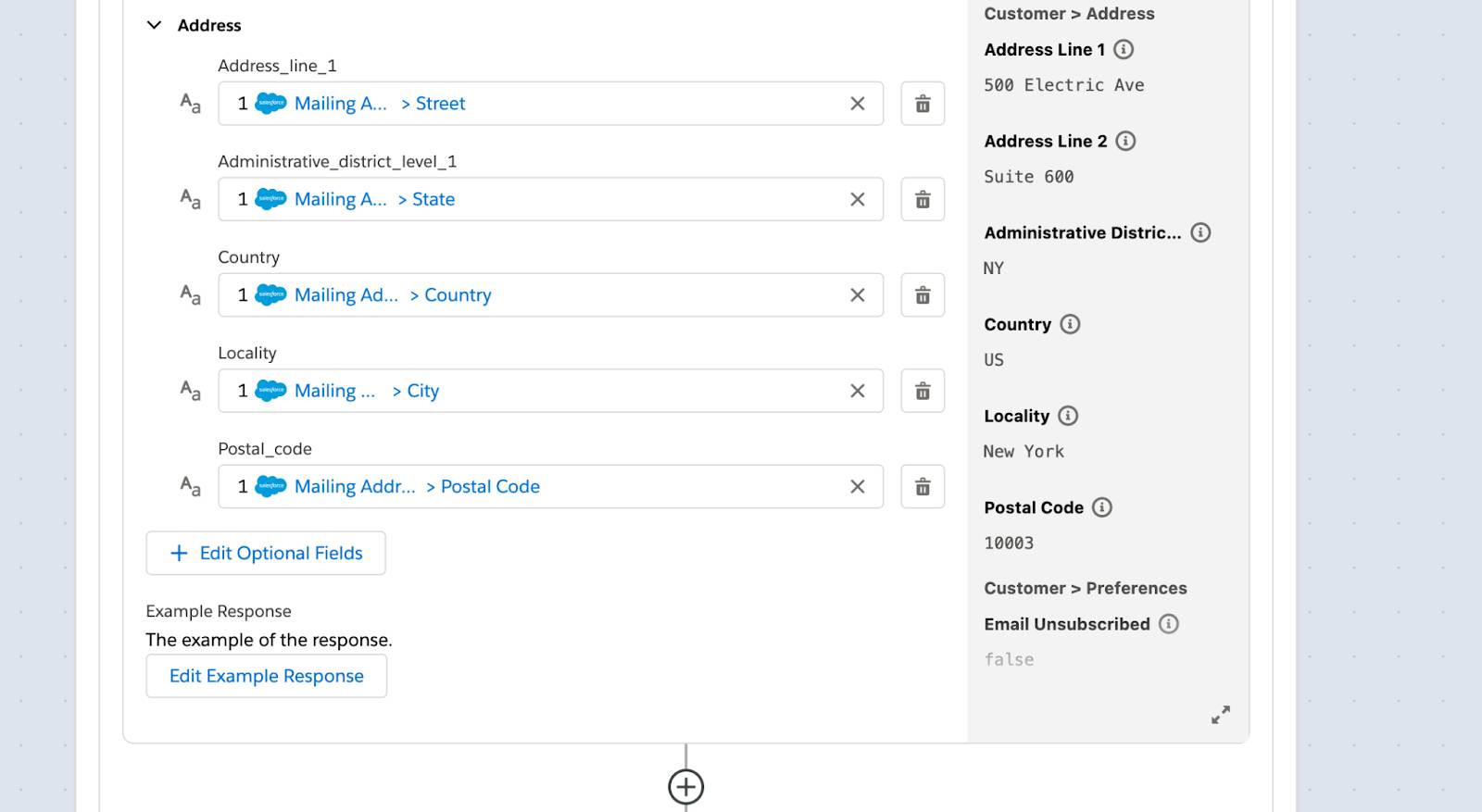Click the 'Customer > Preferences' heading
Viewport: 1482px width, 812px height.
pyautogui.click(x=1086, y=588)
